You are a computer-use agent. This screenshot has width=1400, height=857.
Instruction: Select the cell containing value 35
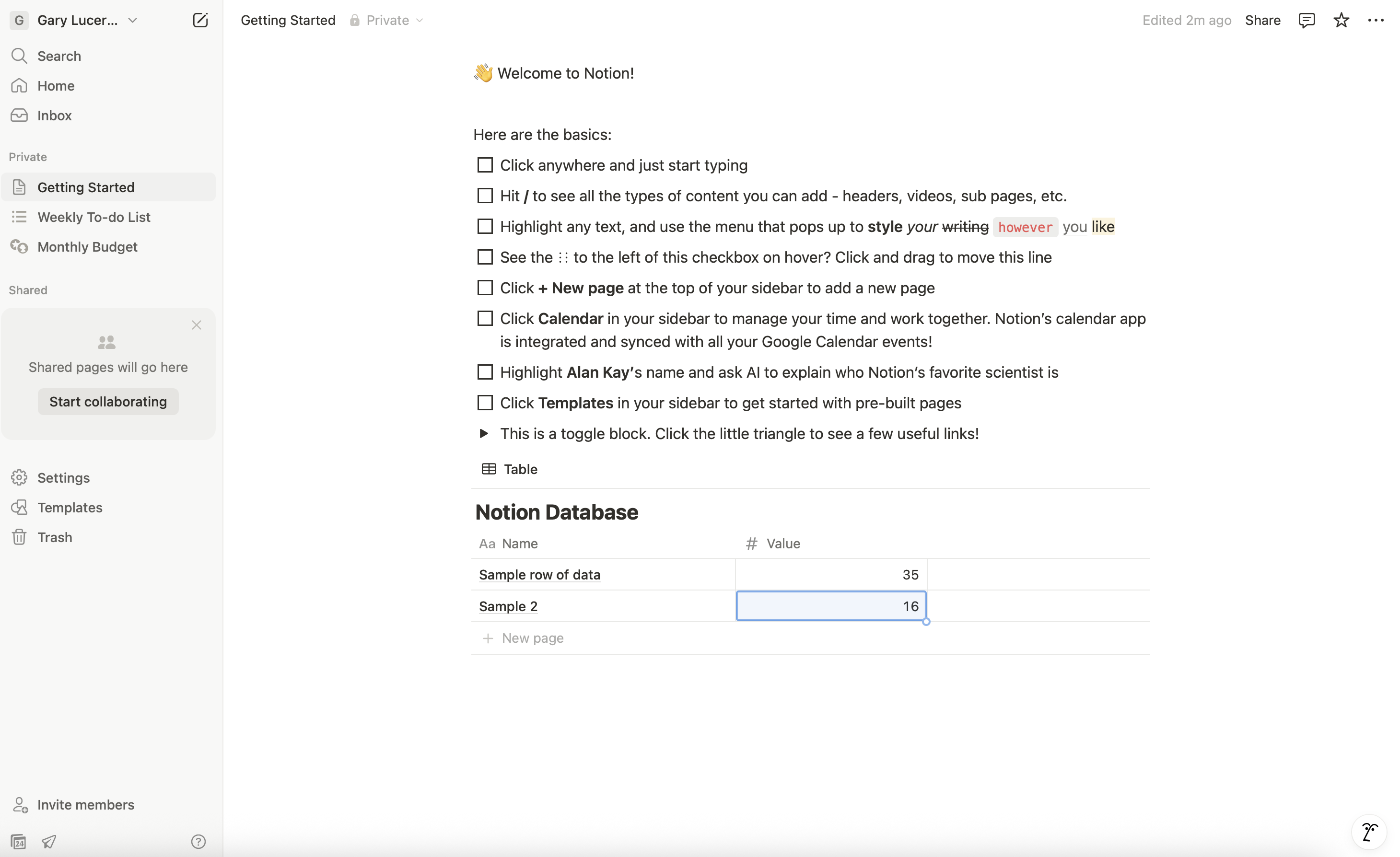click(x=831, y=575)
